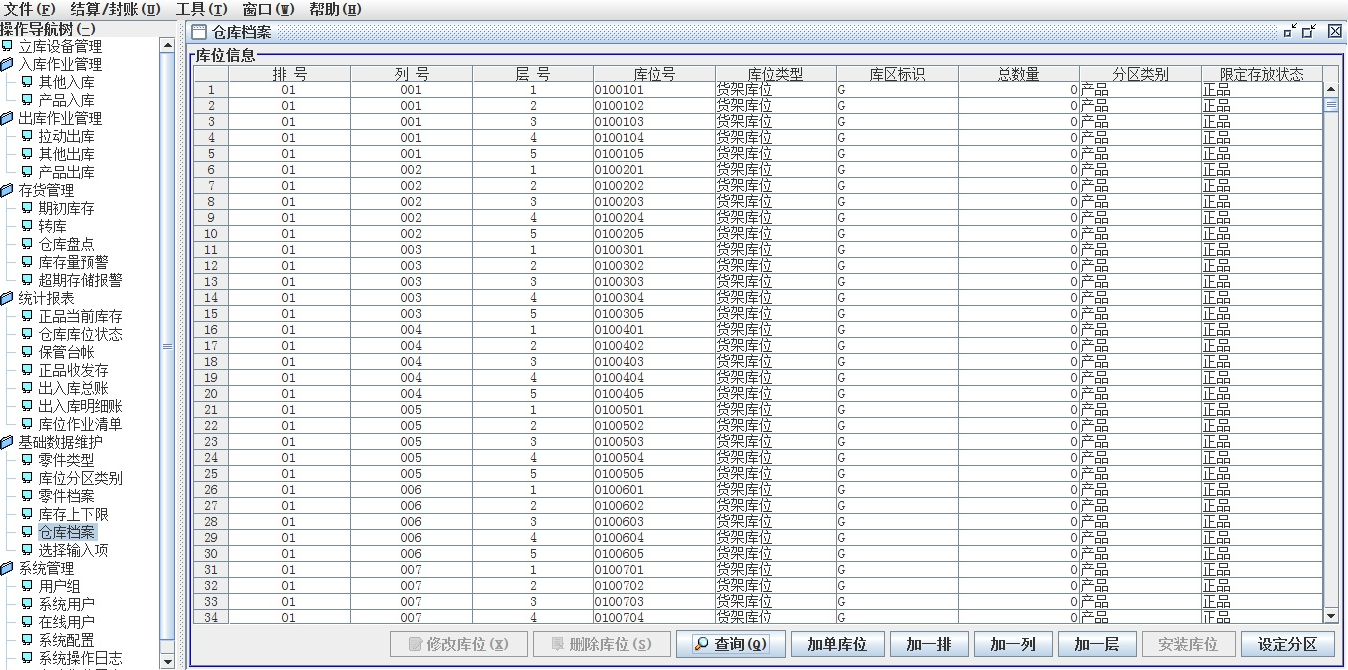This screenshot has height=670, width=1348.
Task: Click the monitor icon beside 零件档案
Action: click(x=27, y=496)
